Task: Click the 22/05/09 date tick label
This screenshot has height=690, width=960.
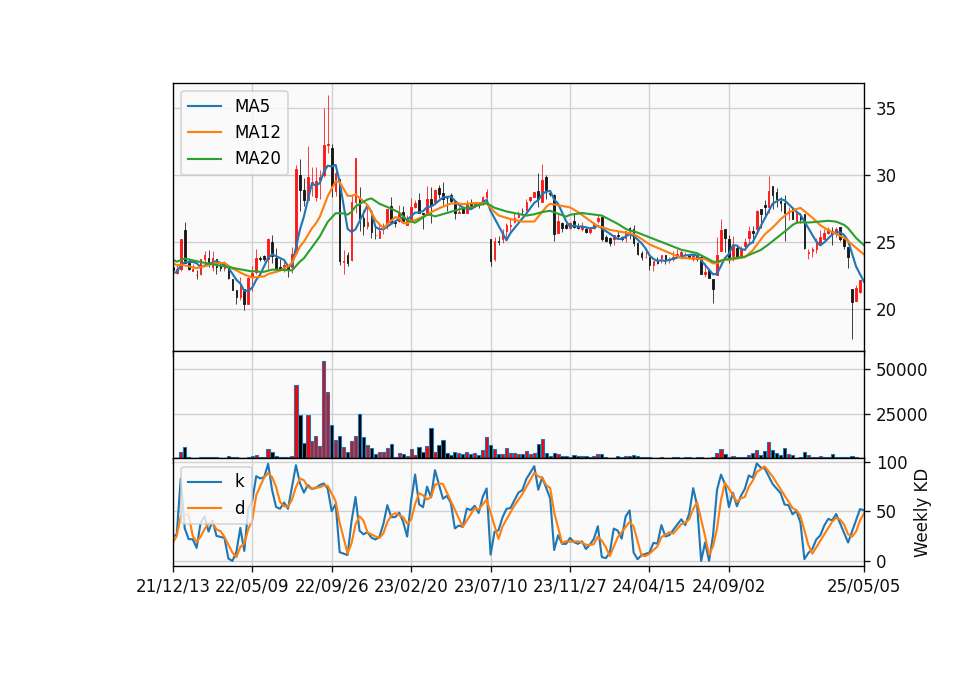Action: coord(252,586)
